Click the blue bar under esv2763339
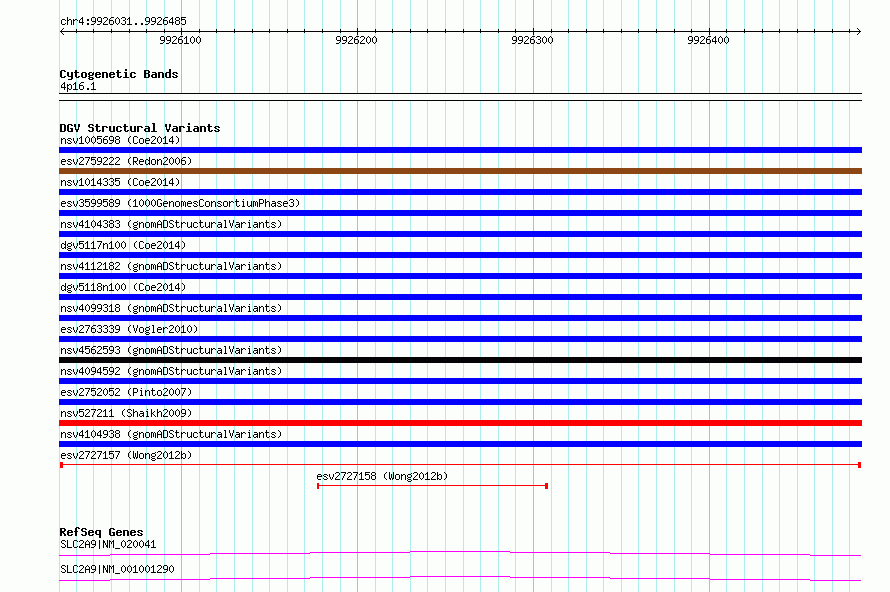This screenshot has width=890, height=592. click(460, 339)
